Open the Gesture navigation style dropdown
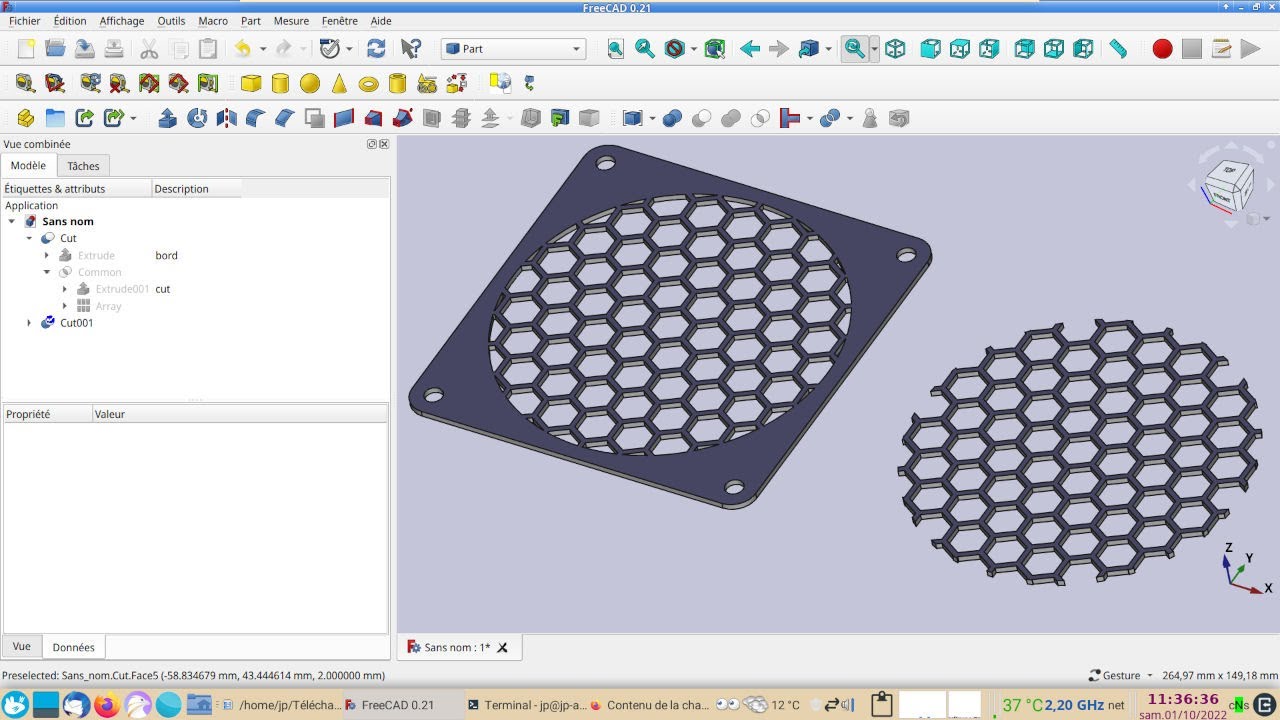Viewport: 1280px width, 720px height. pos(1121,676)
